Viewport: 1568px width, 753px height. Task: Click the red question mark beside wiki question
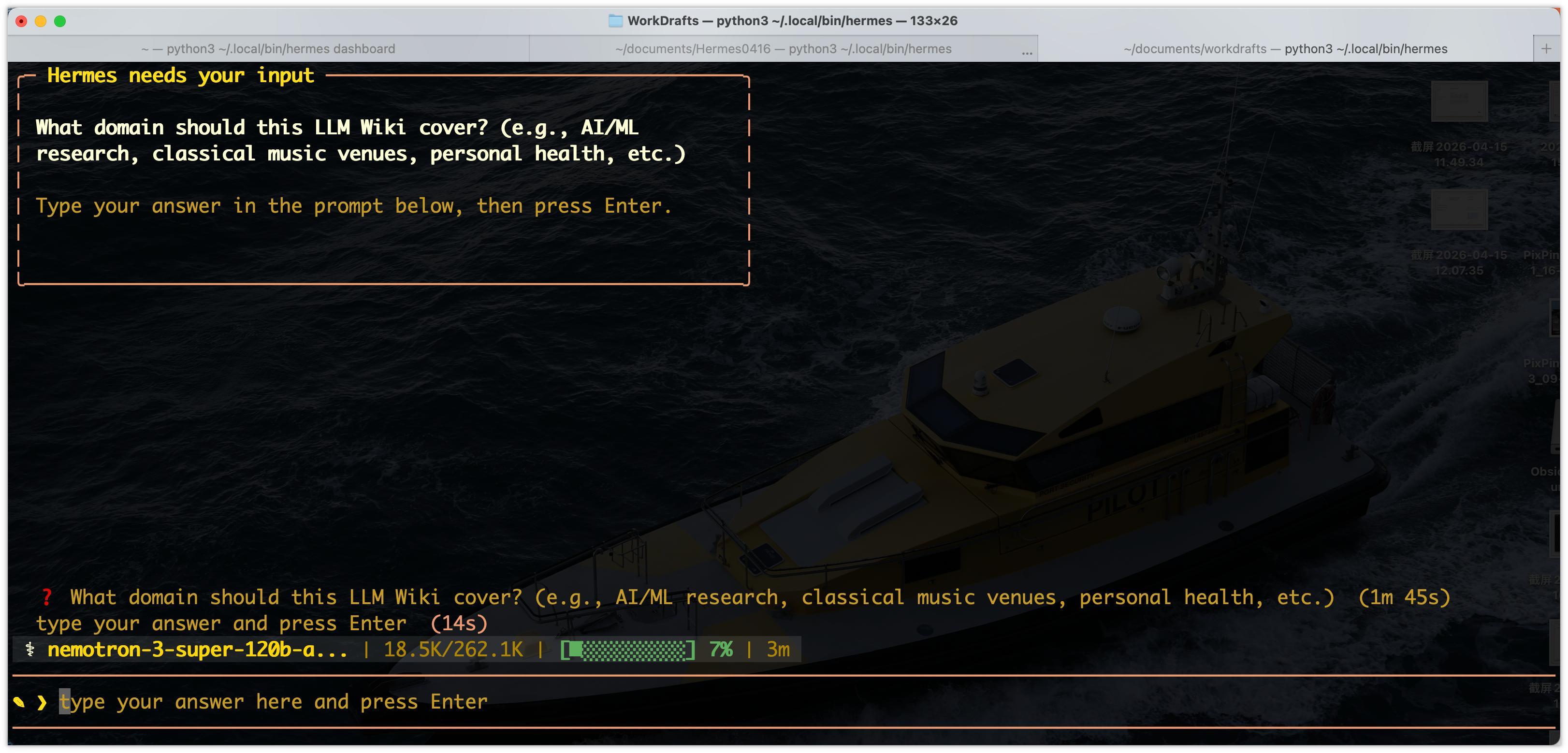(x=46, y=597)
